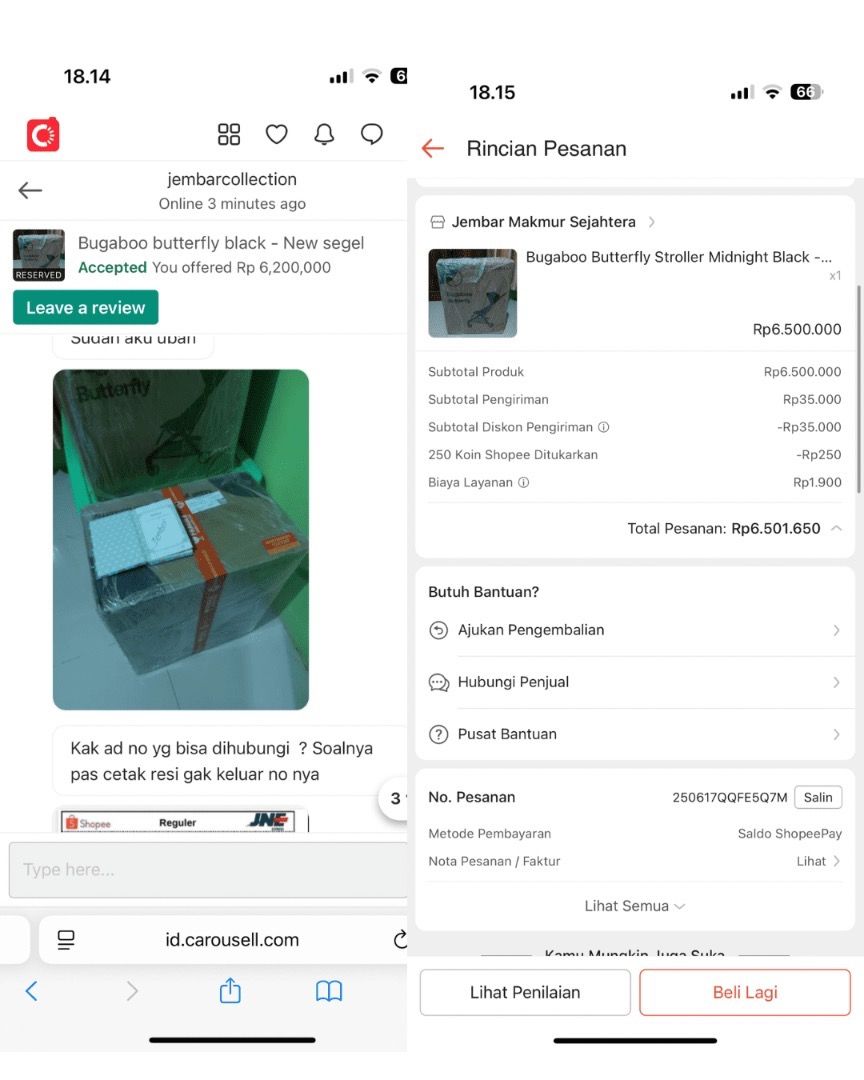The width and height of the screenshot is (864, 1080).
Task: Collapse the Total Pesanan breakdown
Action: [x=836, y=528]
